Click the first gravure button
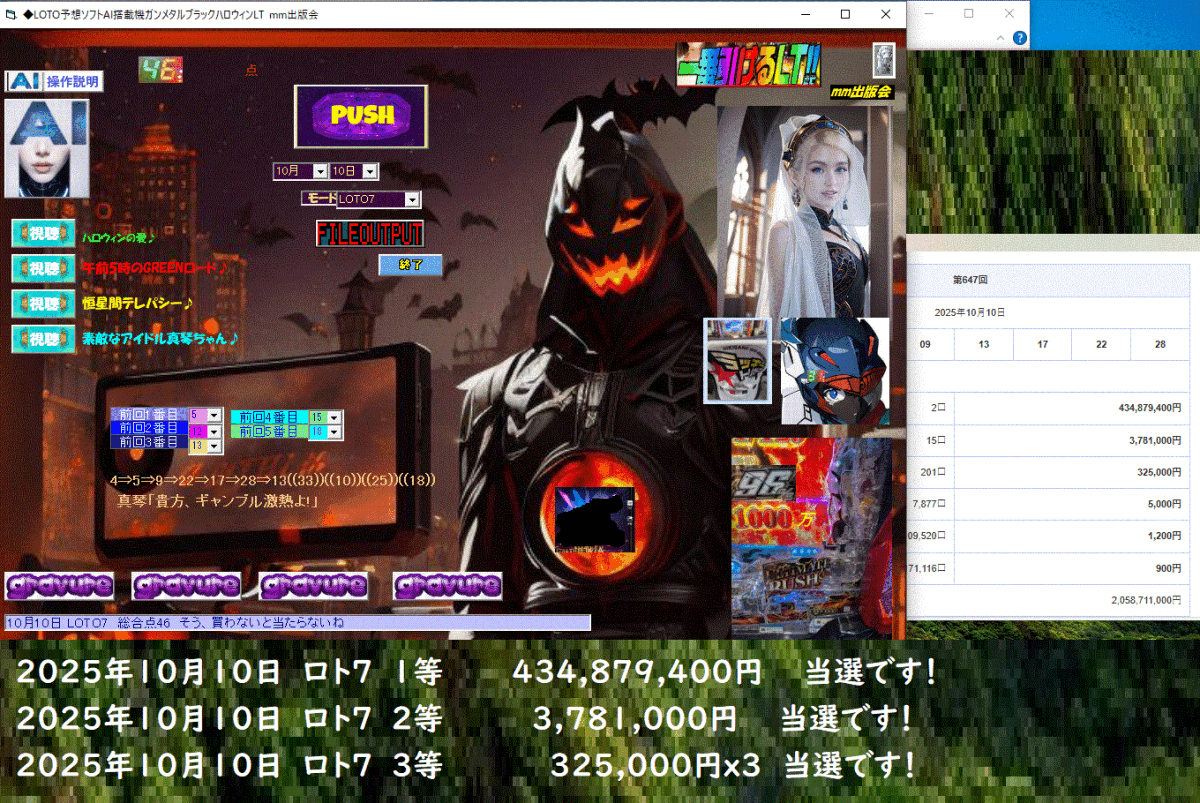 point(59,586)
